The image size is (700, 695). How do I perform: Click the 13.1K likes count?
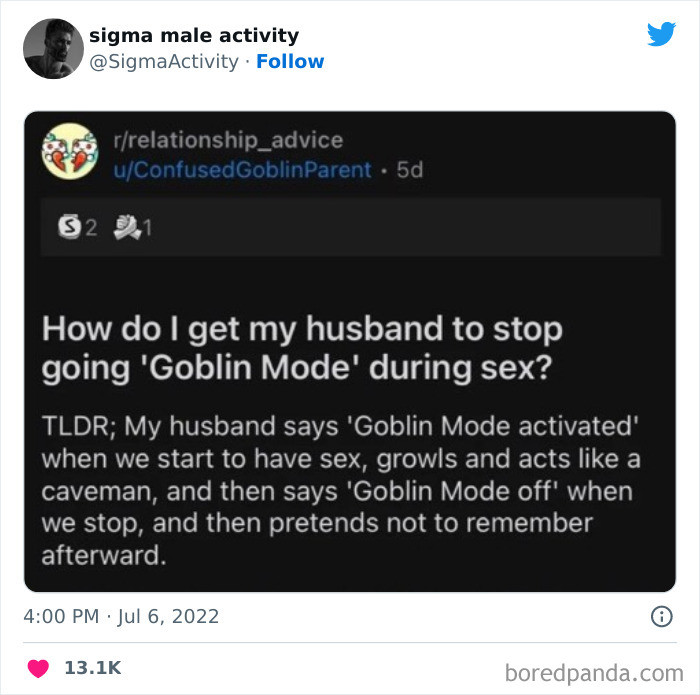(x=92, y=667)
